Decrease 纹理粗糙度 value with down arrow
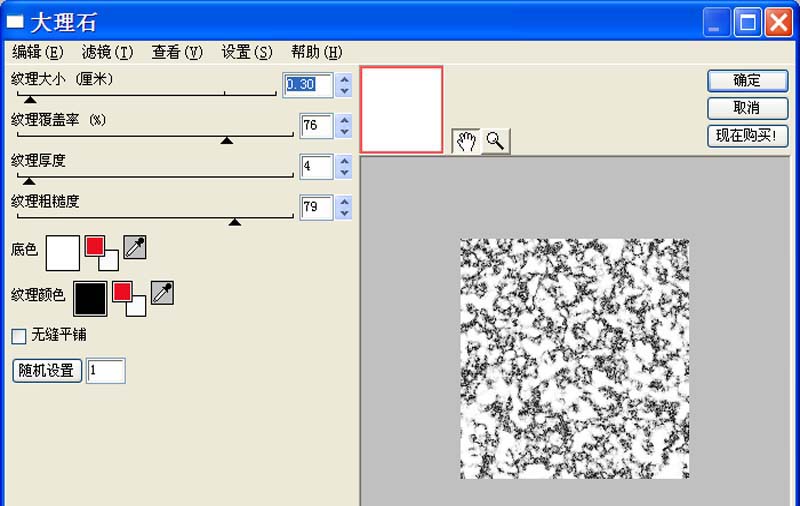Screen dimensions: 800x506 (x=344, y=213)
